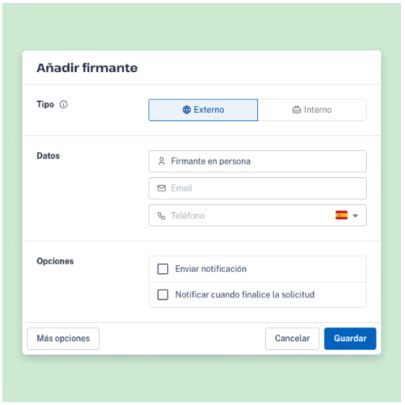Click the globe icon in Externo

click(187, 110)
